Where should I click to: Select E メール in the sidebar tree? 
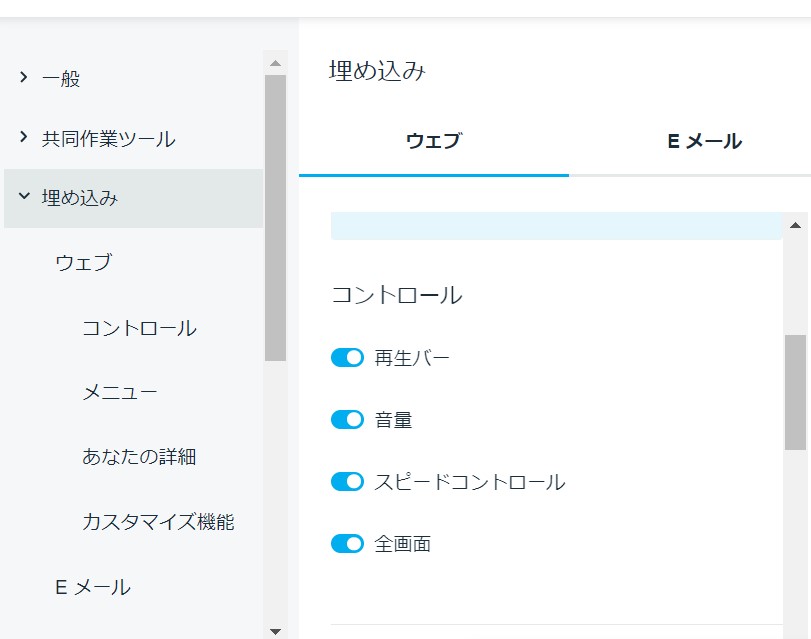pyautogui.click(x=93, y=587)
